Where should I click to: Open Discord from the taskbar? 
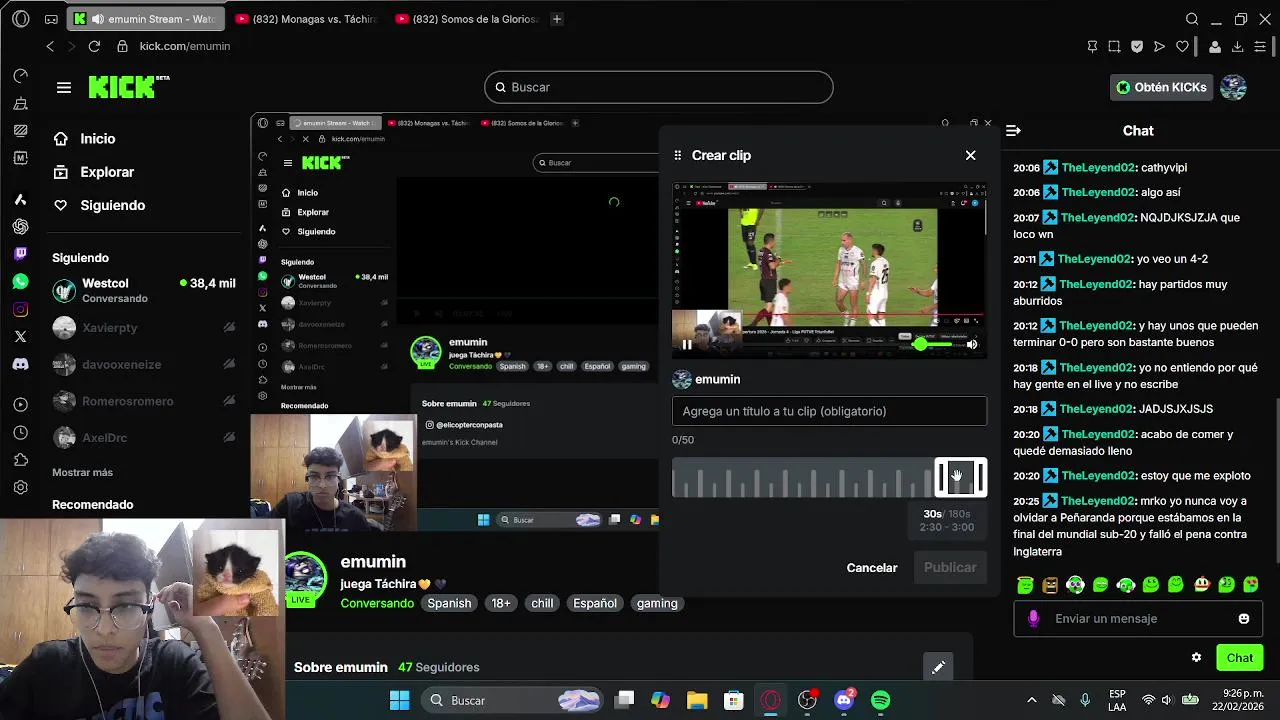844,700
